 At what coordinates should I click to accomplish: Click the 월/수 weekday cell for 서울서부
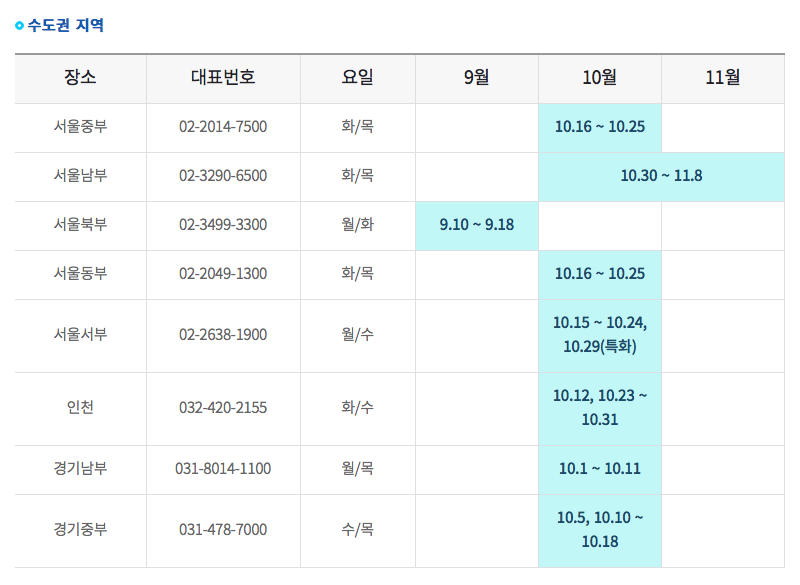357,335
